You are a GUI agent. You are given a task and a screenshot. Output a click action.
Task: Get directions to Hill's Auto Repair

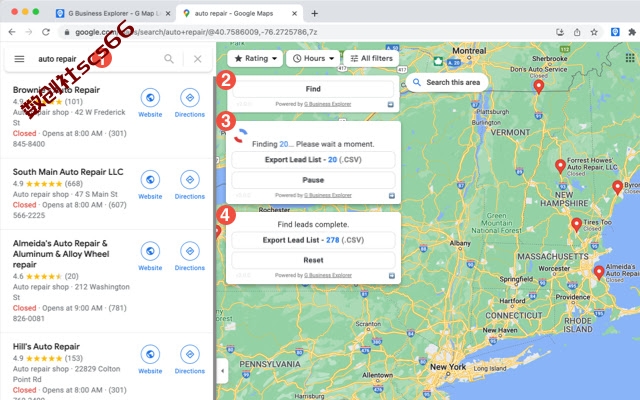(x=190, y=354)
